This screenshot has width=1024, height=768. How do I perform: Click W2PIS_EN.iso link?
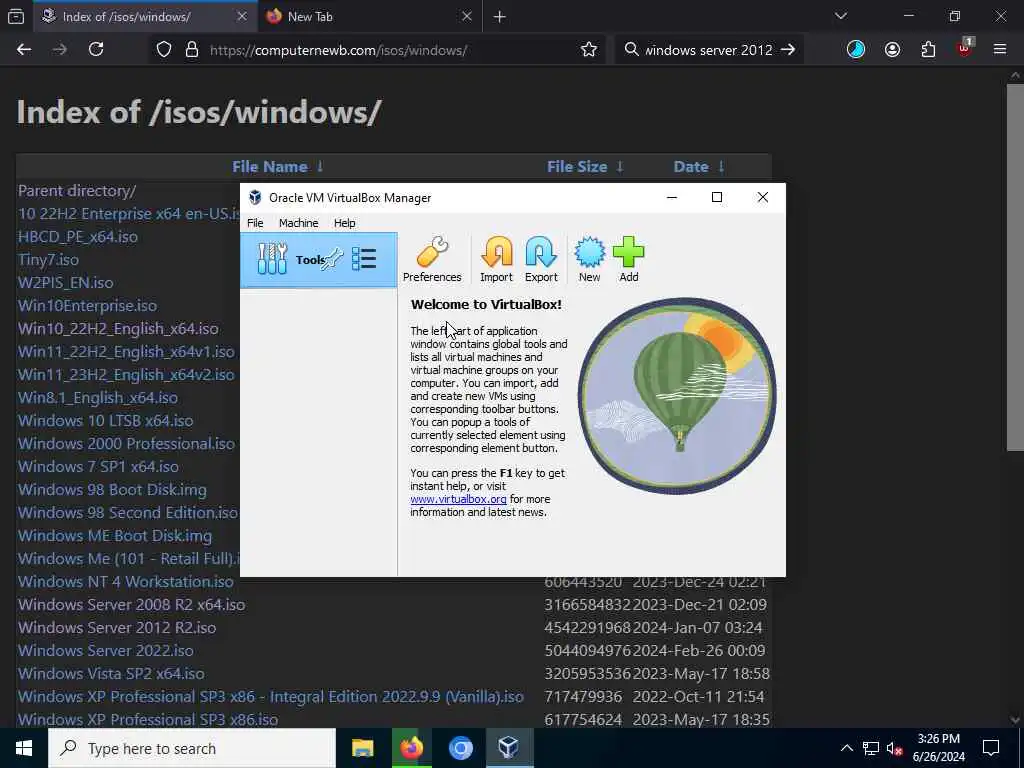[65, 283]
